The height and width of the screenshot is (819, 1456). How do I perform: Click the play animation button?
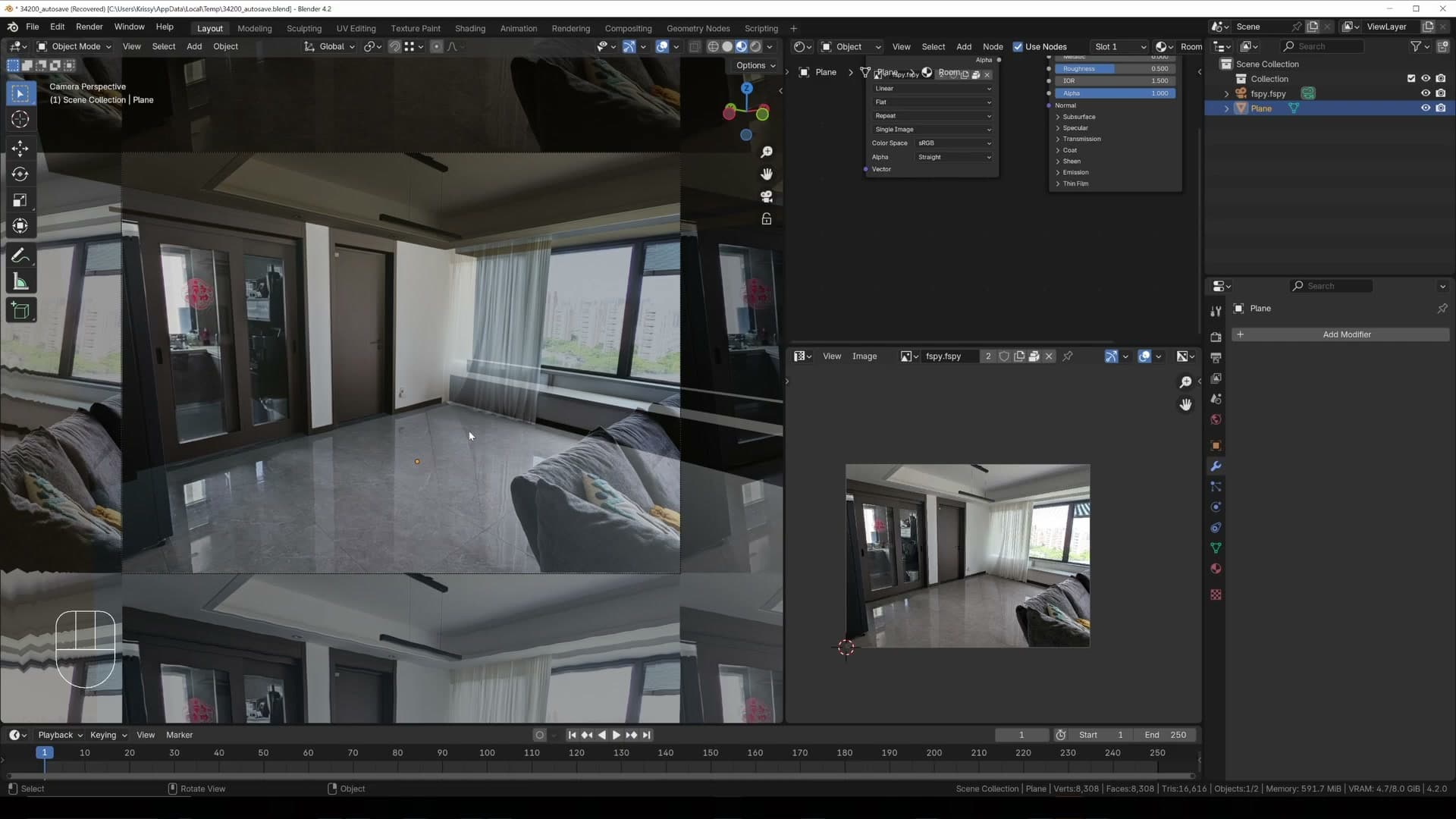[616, 736]
